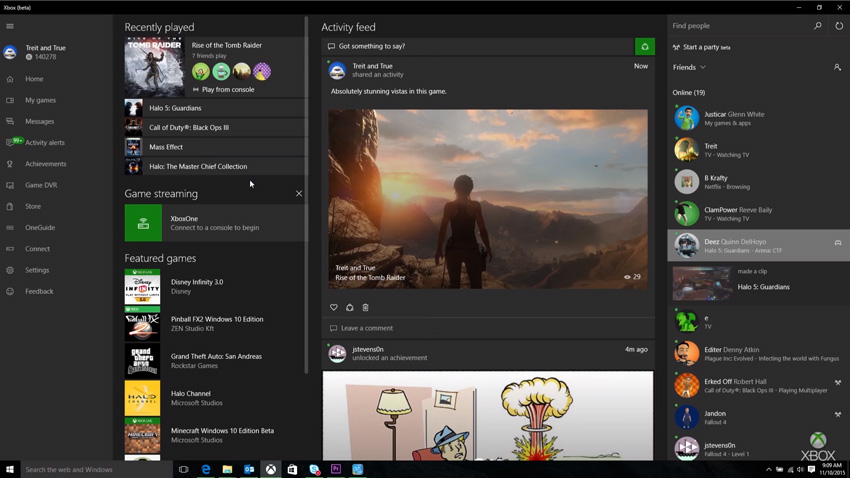Screen dimensions: 850x478
Task: Open the Tomb Raider vista screenshot
Action: [x=488, y=199]
